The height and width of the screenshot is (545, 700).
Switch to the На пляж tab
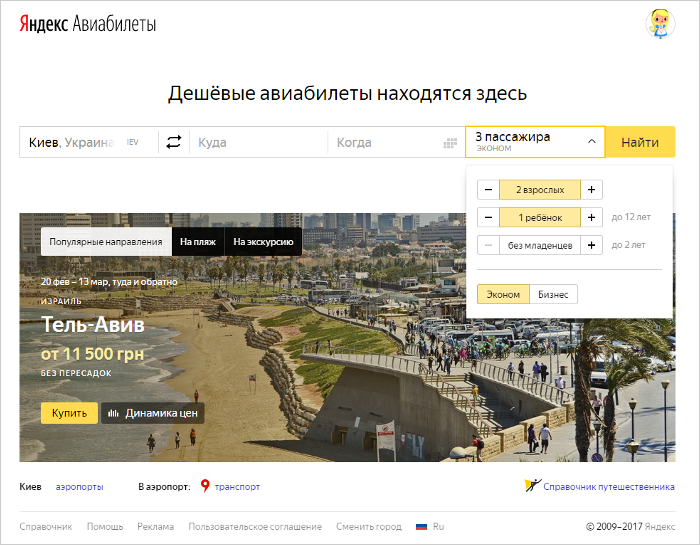[198, 241]
